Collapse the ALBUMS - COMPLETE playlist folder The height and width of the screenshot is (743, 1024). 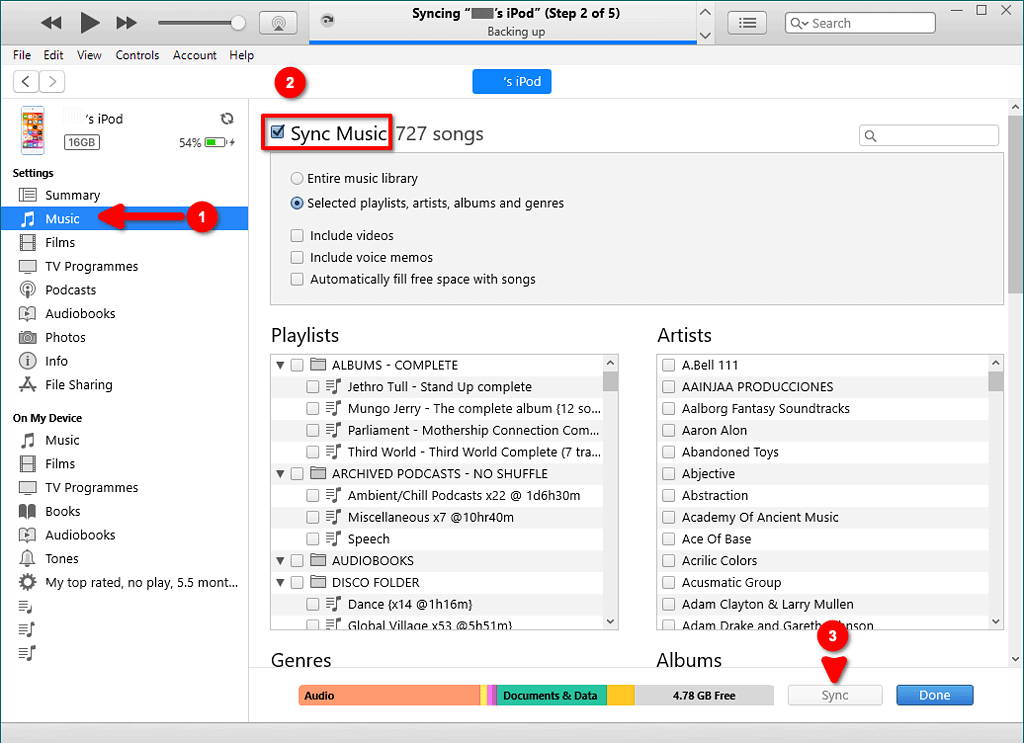pyautogui.click(x=280, y=365)
